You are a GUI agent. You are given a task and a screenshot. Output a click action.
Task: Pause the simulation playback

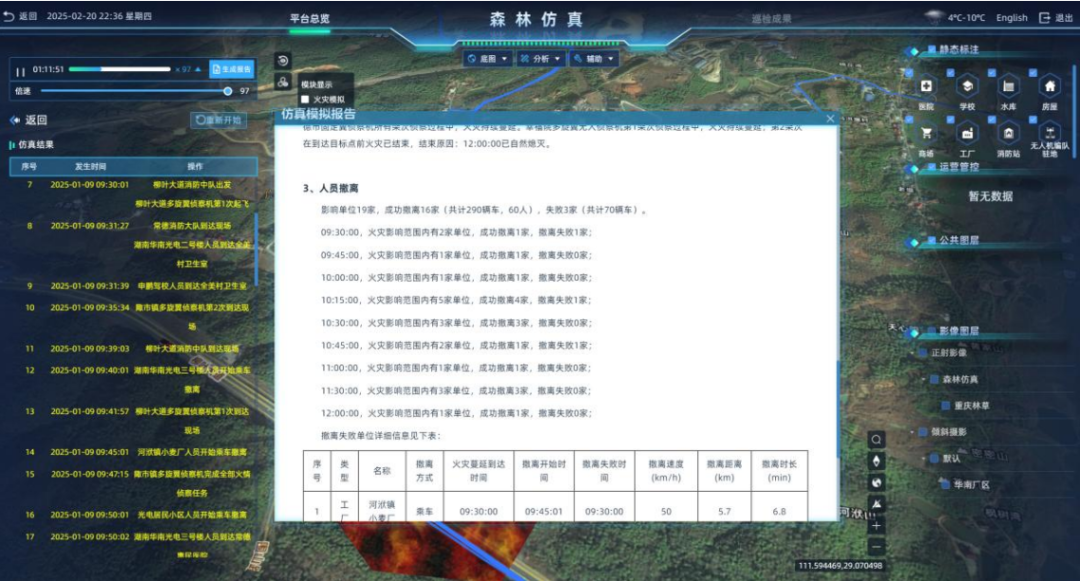pyautogui.click(x=20, y=70)
